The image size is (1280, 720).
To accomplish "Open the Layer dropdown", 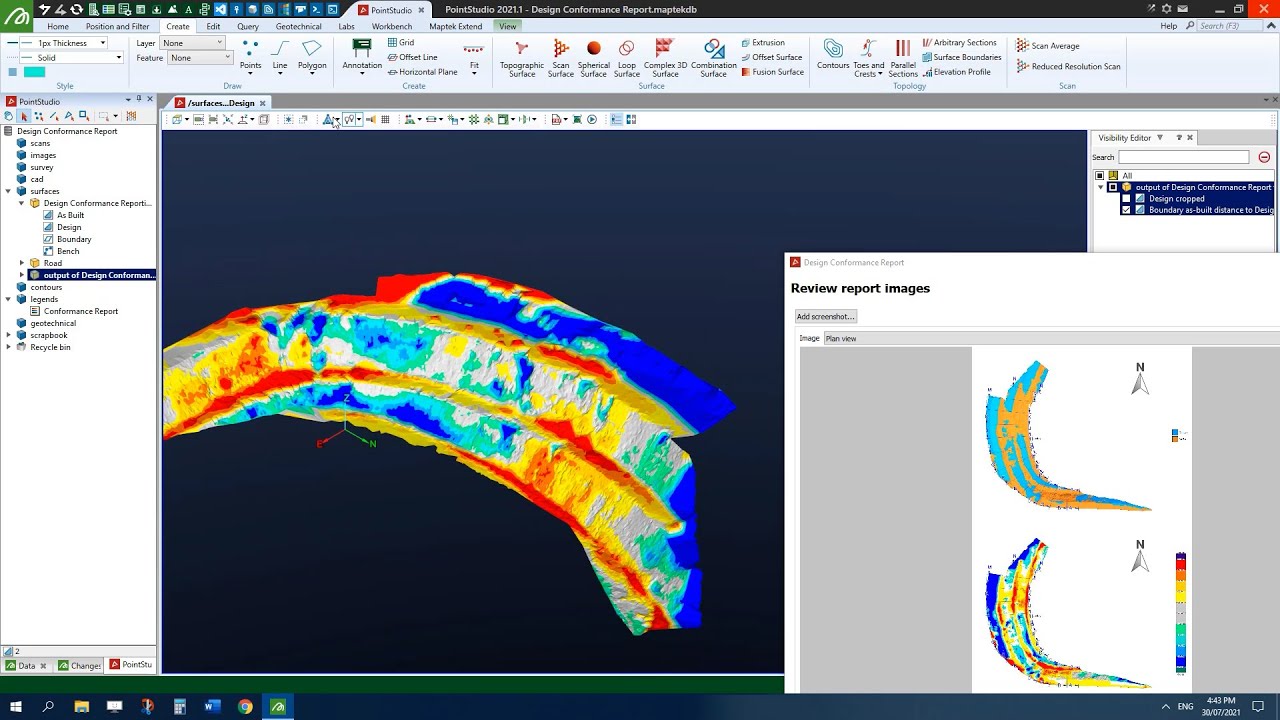I will 192,43.
